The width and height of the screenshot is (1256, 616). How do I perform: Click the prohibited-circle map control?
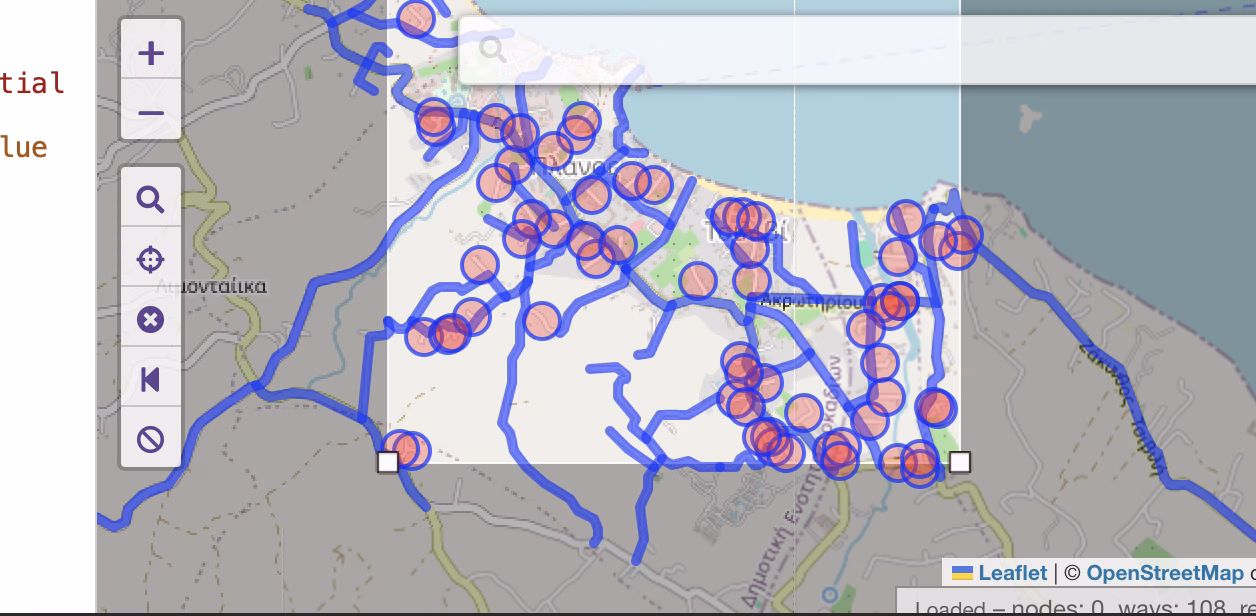[151, 439]
